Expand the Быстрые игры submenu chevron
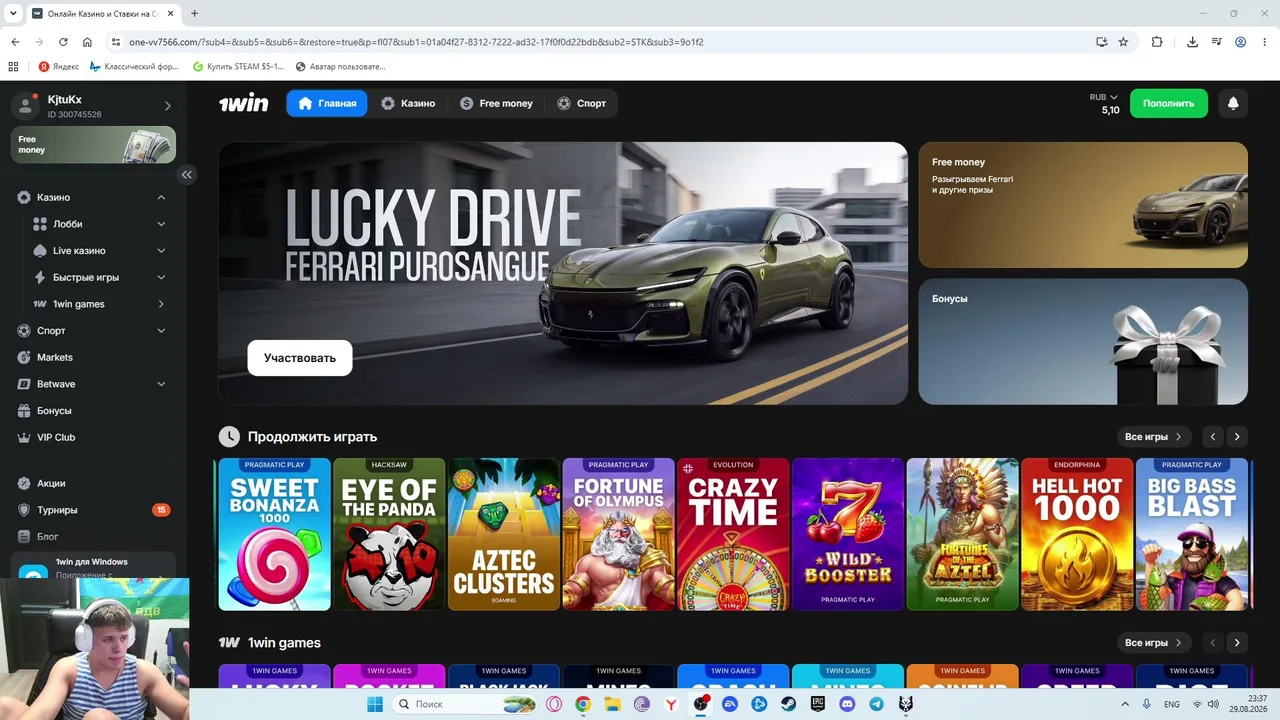The width and height of the screenshot is (1280, 720). 161,277
